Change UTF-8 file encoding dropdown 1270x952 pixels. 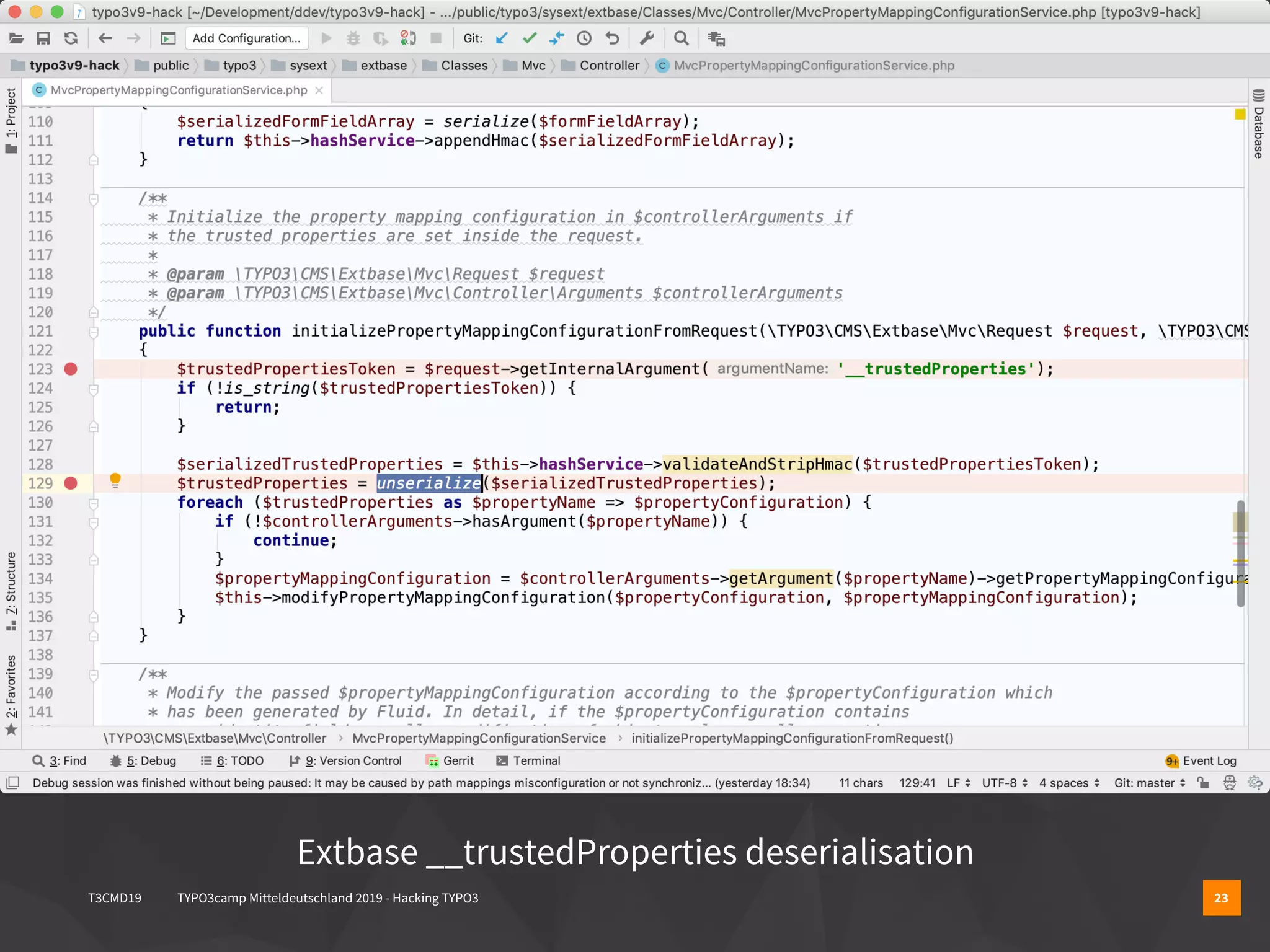point(1005,783)
